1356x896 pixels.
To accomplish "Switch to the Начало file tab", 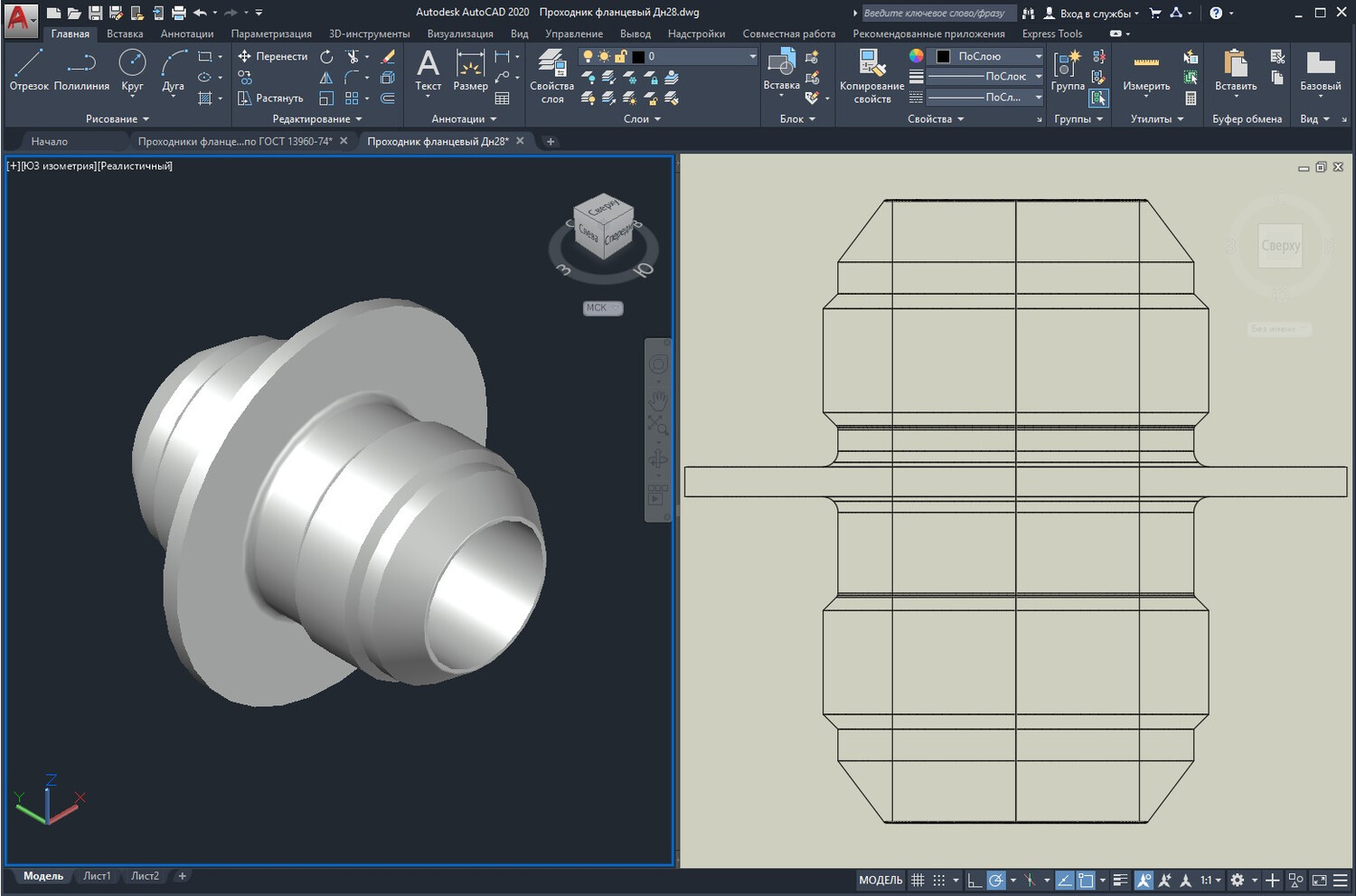I will tap(50, 141).
